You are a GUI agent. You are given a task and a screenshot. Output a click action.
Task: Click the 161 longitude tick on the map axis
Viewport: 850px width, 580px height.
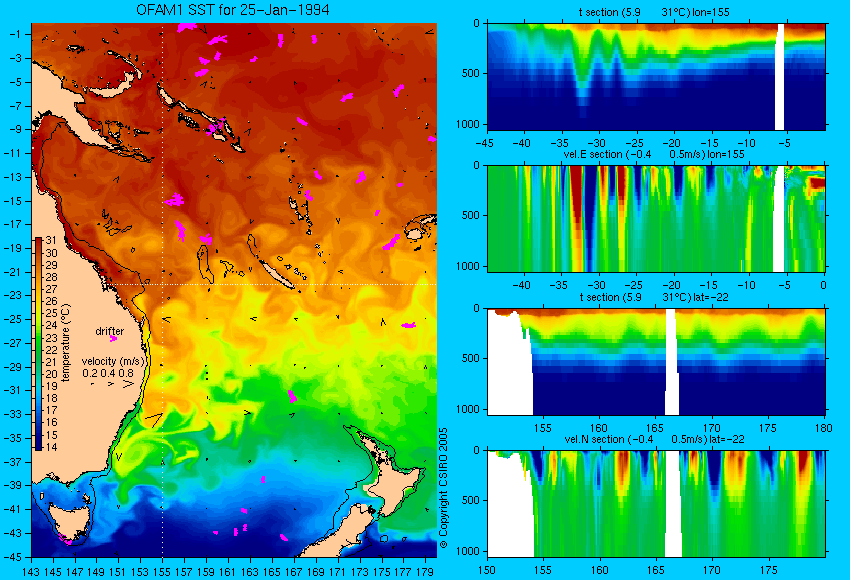pyautogui.click(x=228, y=571)
